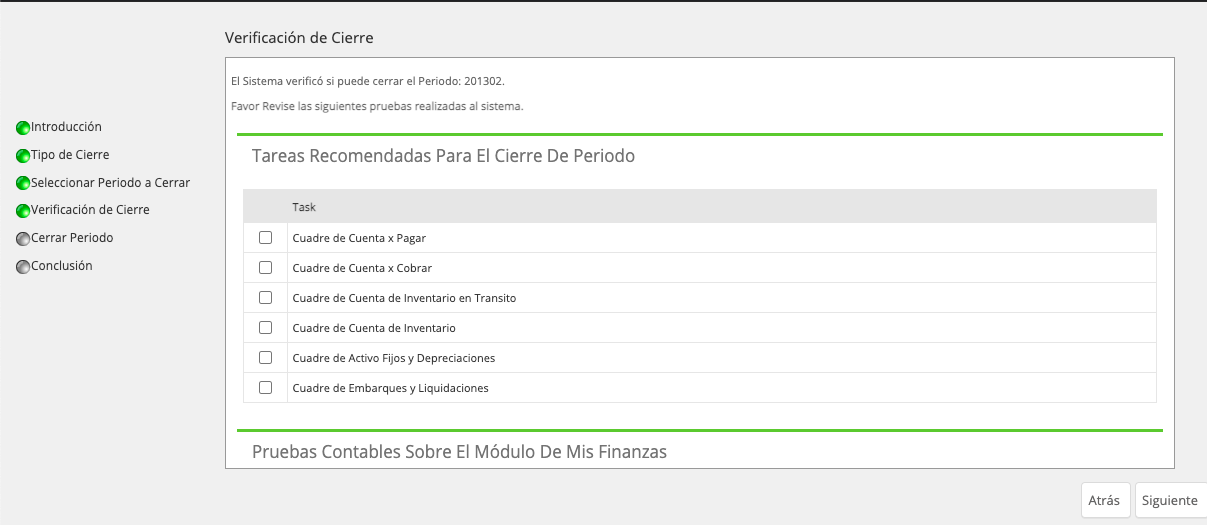Click the green Introducción step indicator
The image size is (1207, 525).
point(23,128)
